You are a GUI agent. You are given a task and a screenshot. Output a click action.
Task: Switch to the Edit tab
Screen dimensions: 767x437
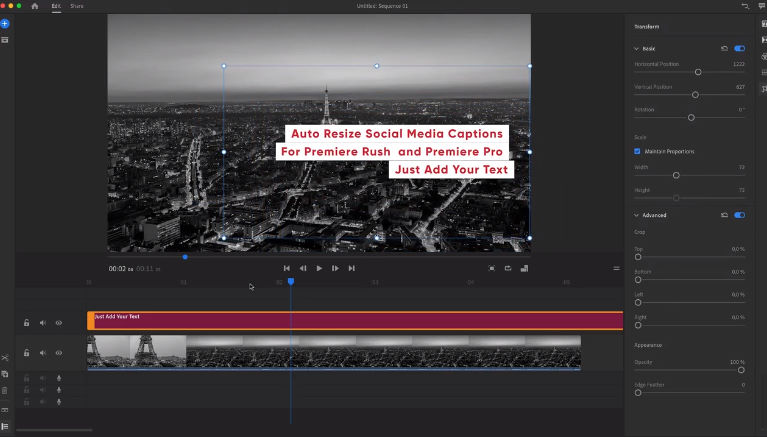pos(56,6)
